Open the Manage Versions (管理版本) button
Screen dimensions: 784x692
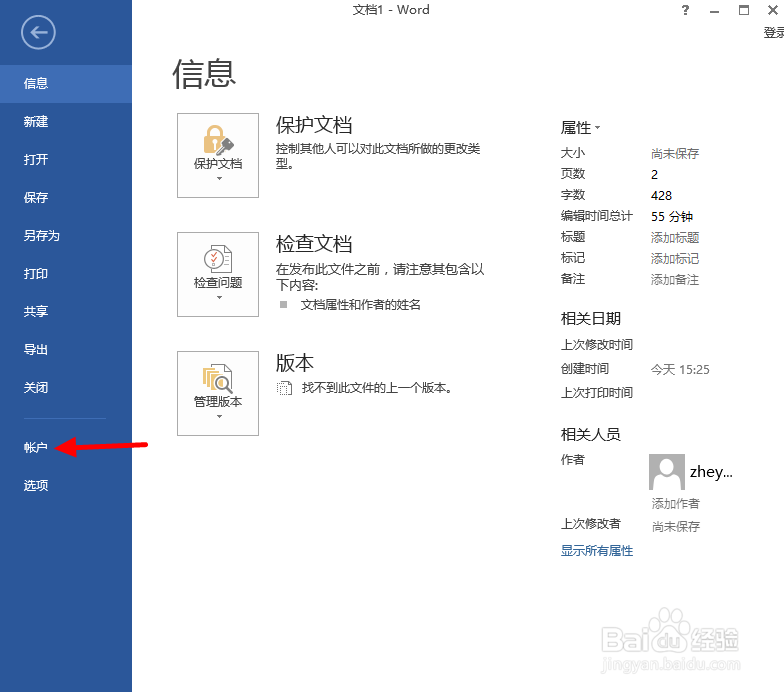(x=218, y=394)
